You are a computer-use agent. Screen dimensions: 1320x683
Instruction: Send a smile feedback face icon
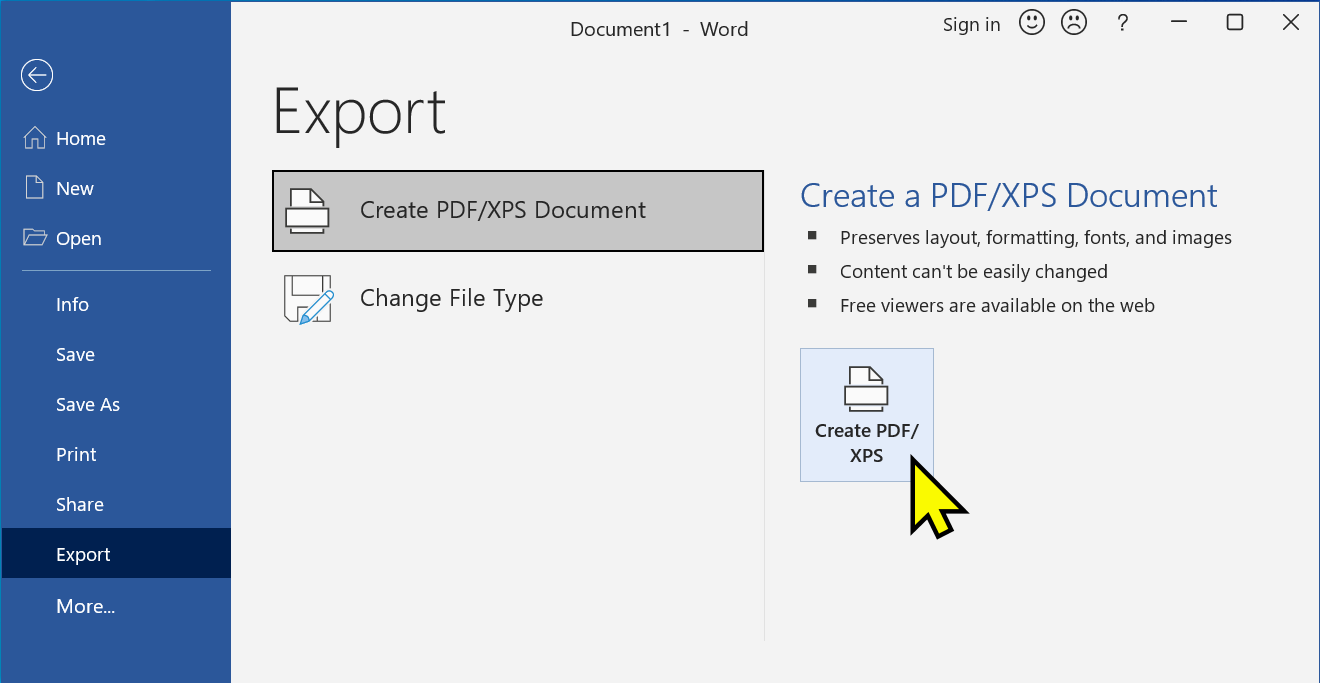pyautogui.click(x=1032, y=23)
